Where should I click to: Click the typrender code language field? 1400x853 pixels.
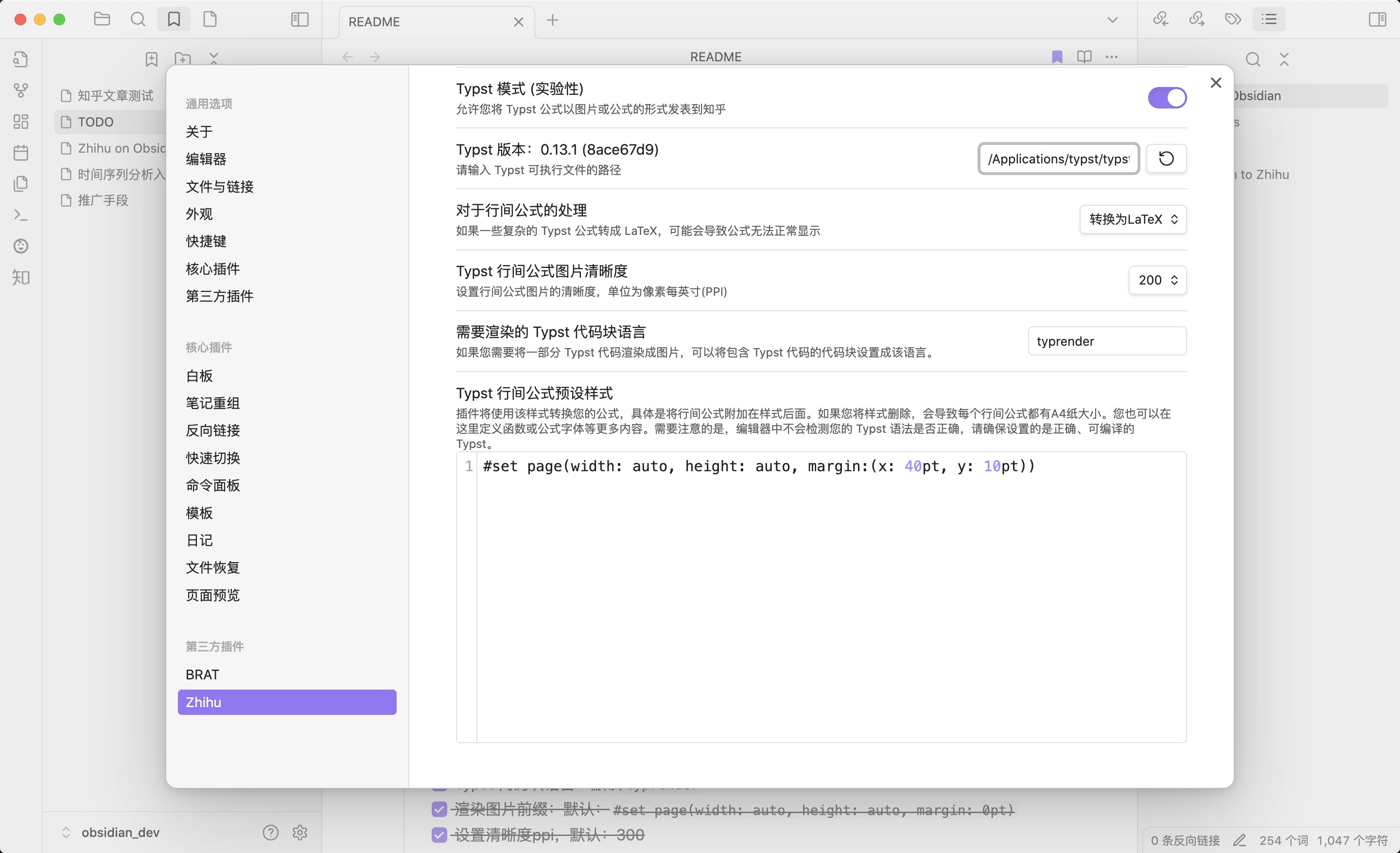pos(1107,341)
